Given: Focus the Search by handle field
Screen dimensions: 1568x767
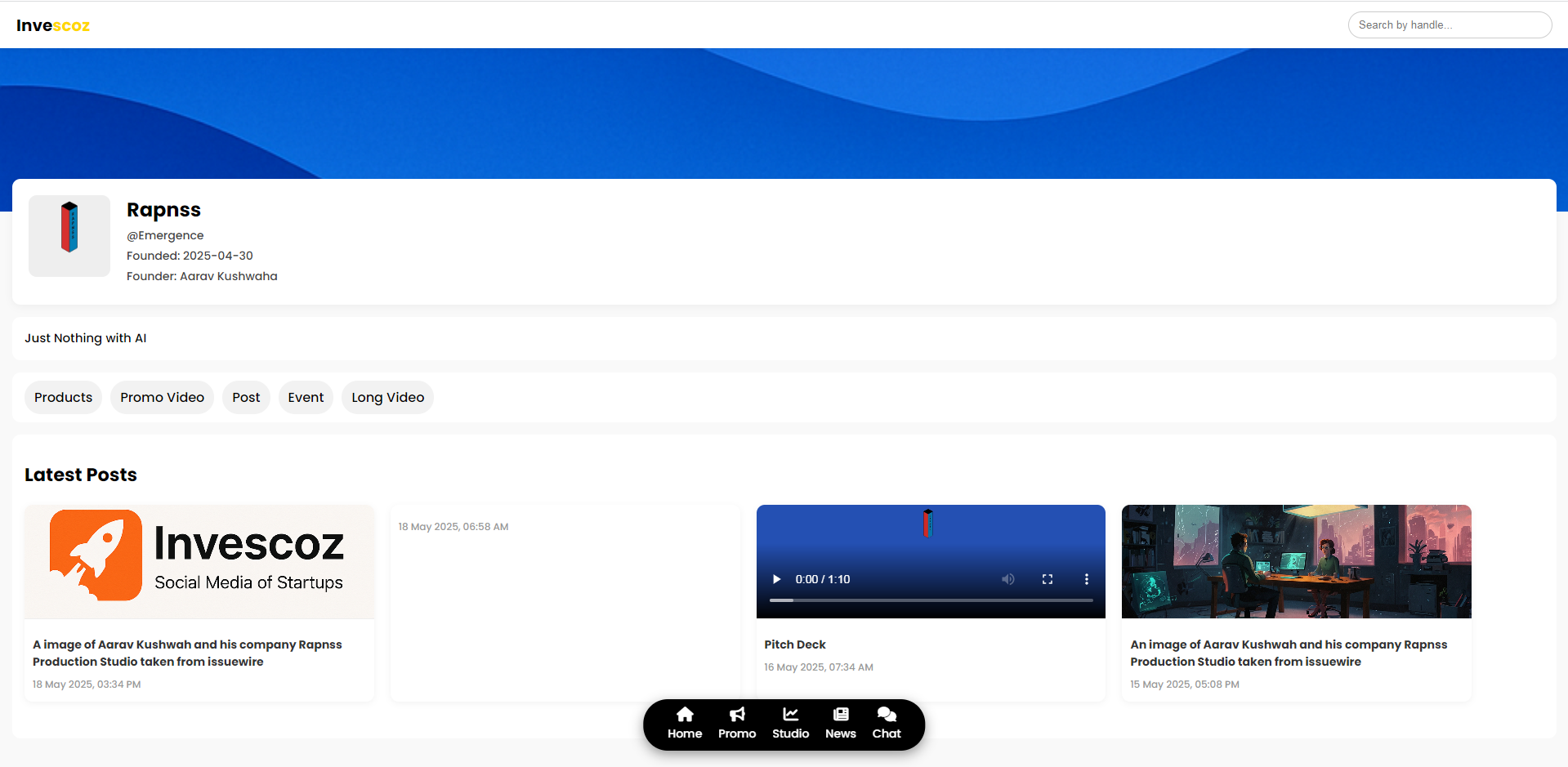Looking at the screenshot, I should tap(1450, 25).
